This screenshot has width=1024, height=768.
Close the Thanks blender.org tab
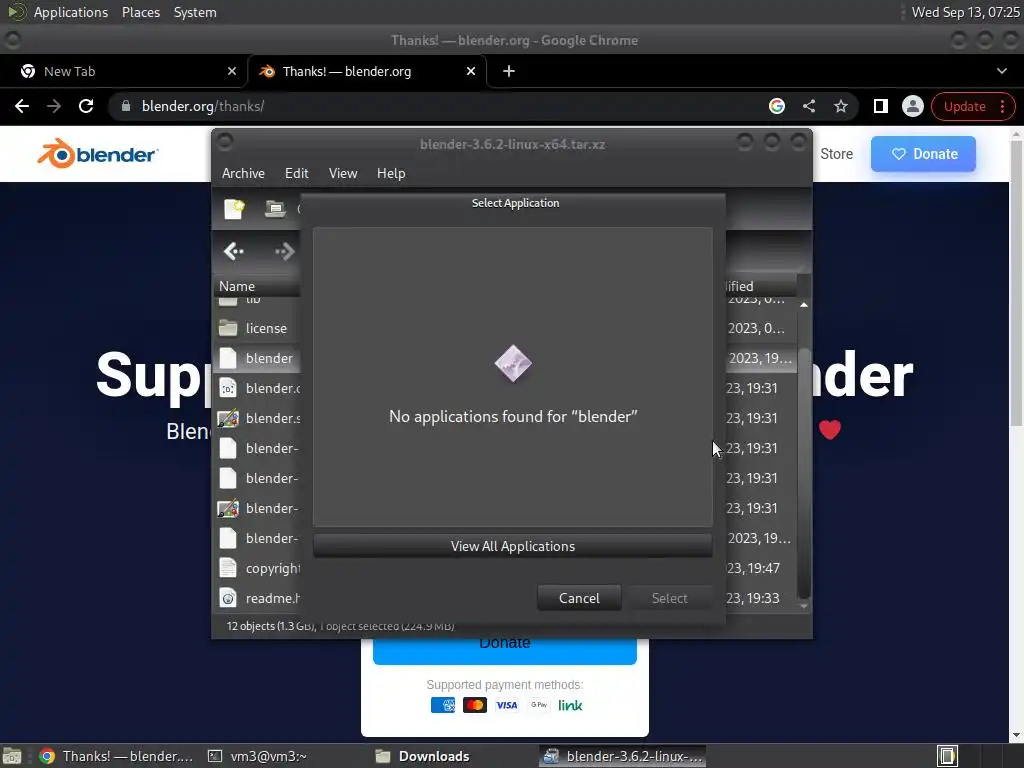pos(471,71)
